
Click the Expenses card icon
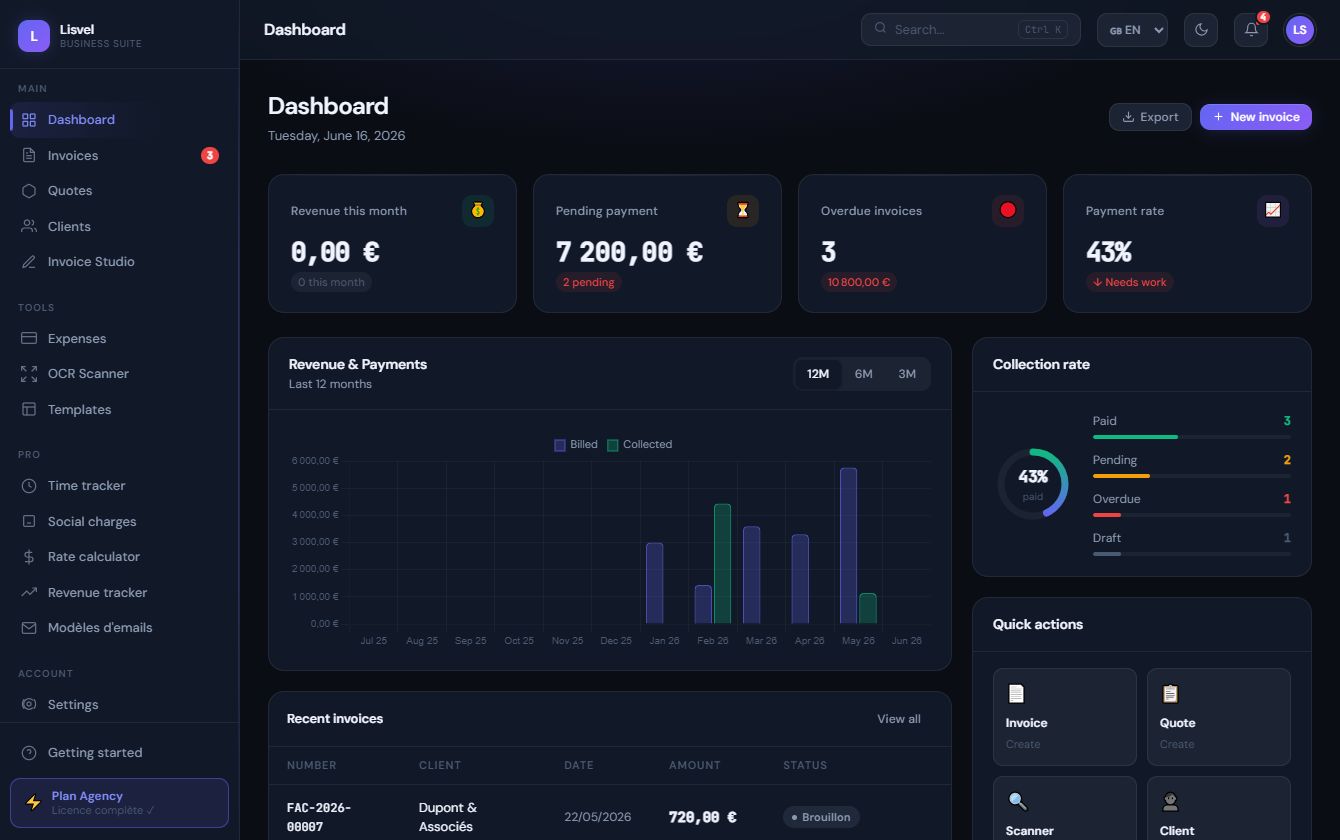click(29, 339)
